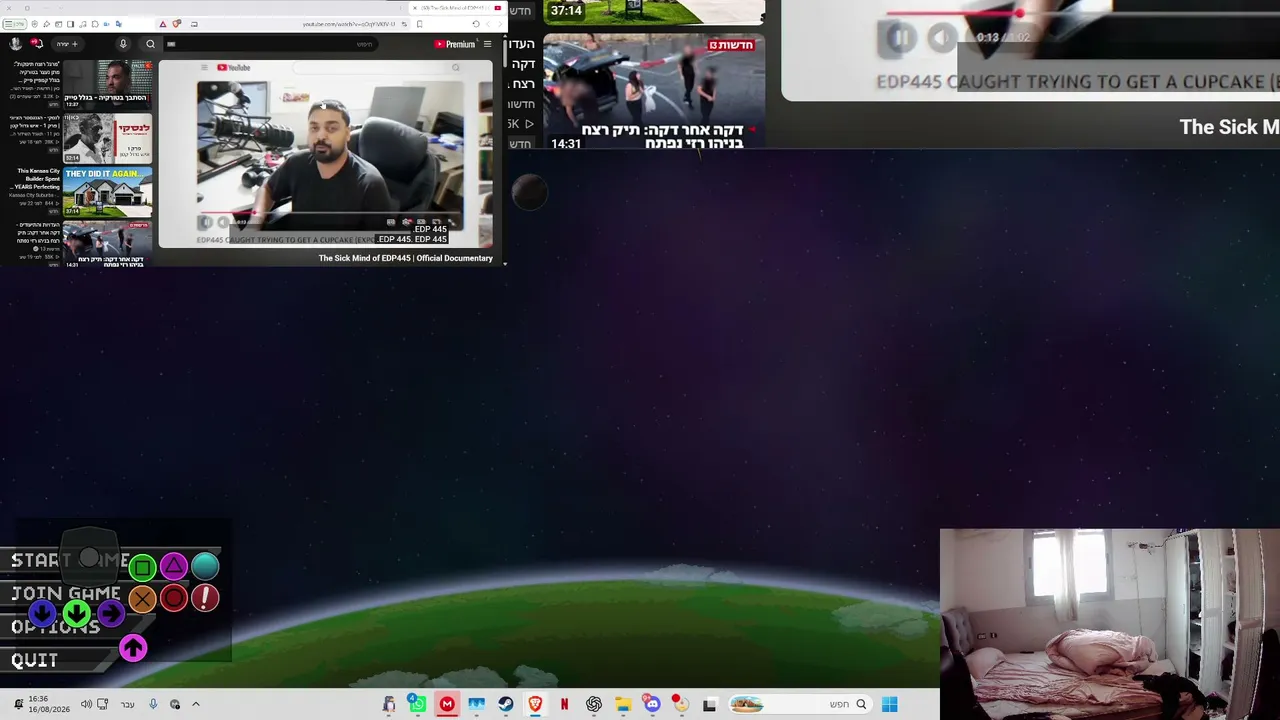The height and width of the screenshot is (720, 1280).
Task: Switch the keyboard input language indicator
Action: [x=127, y=704]
